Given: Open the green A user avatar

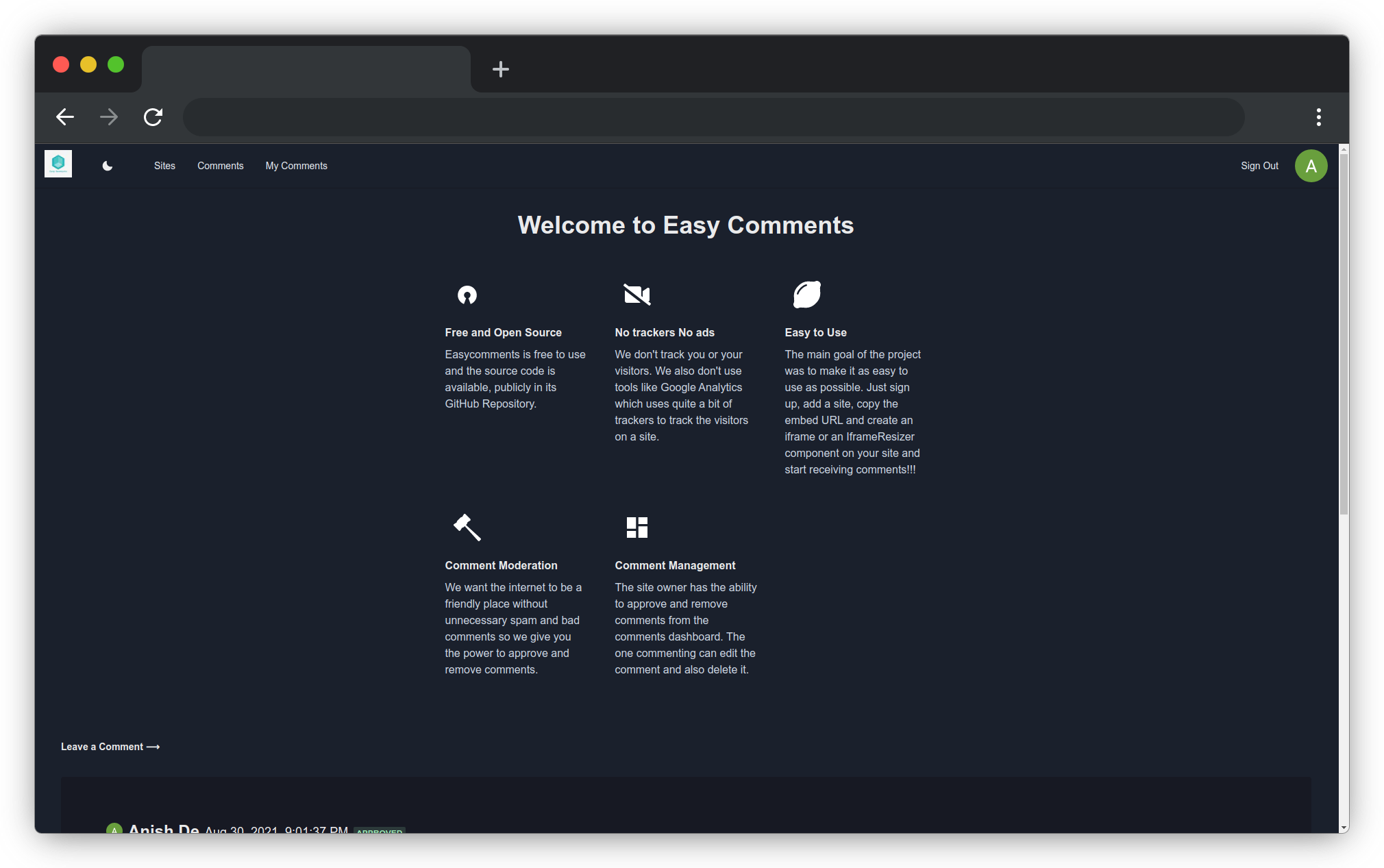Looking at the screenshot, I should tap(1310, 166).
